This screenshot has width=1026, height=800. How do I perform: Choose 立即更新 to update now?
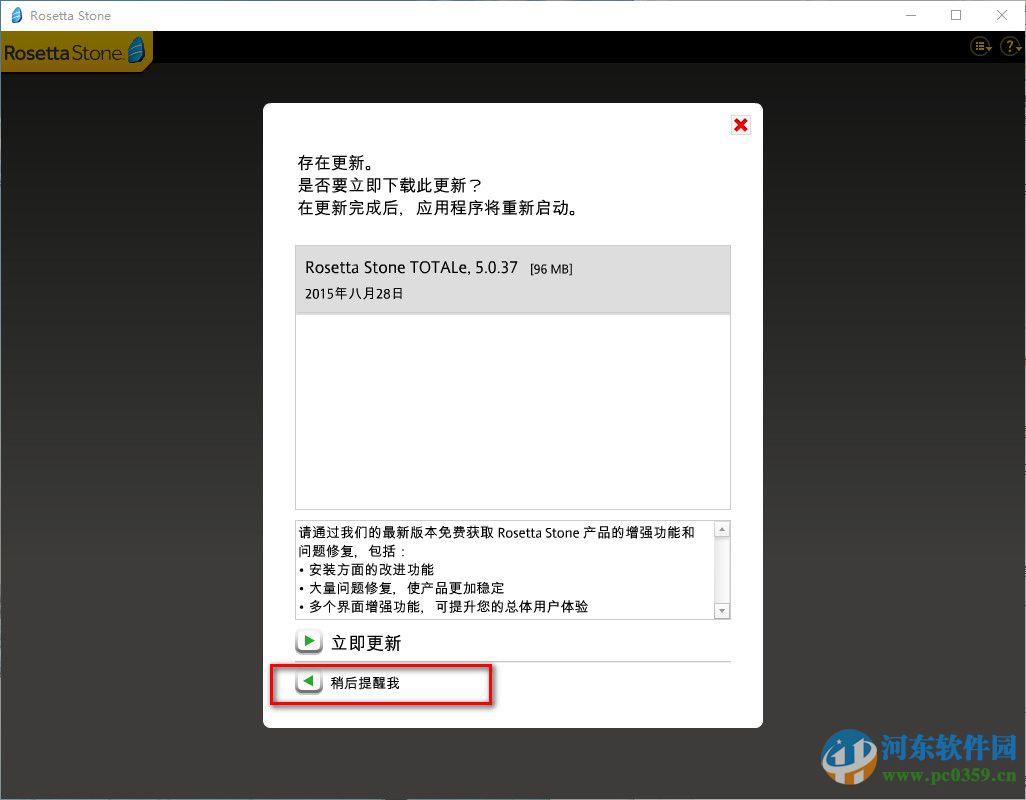(x=365, y=642)
